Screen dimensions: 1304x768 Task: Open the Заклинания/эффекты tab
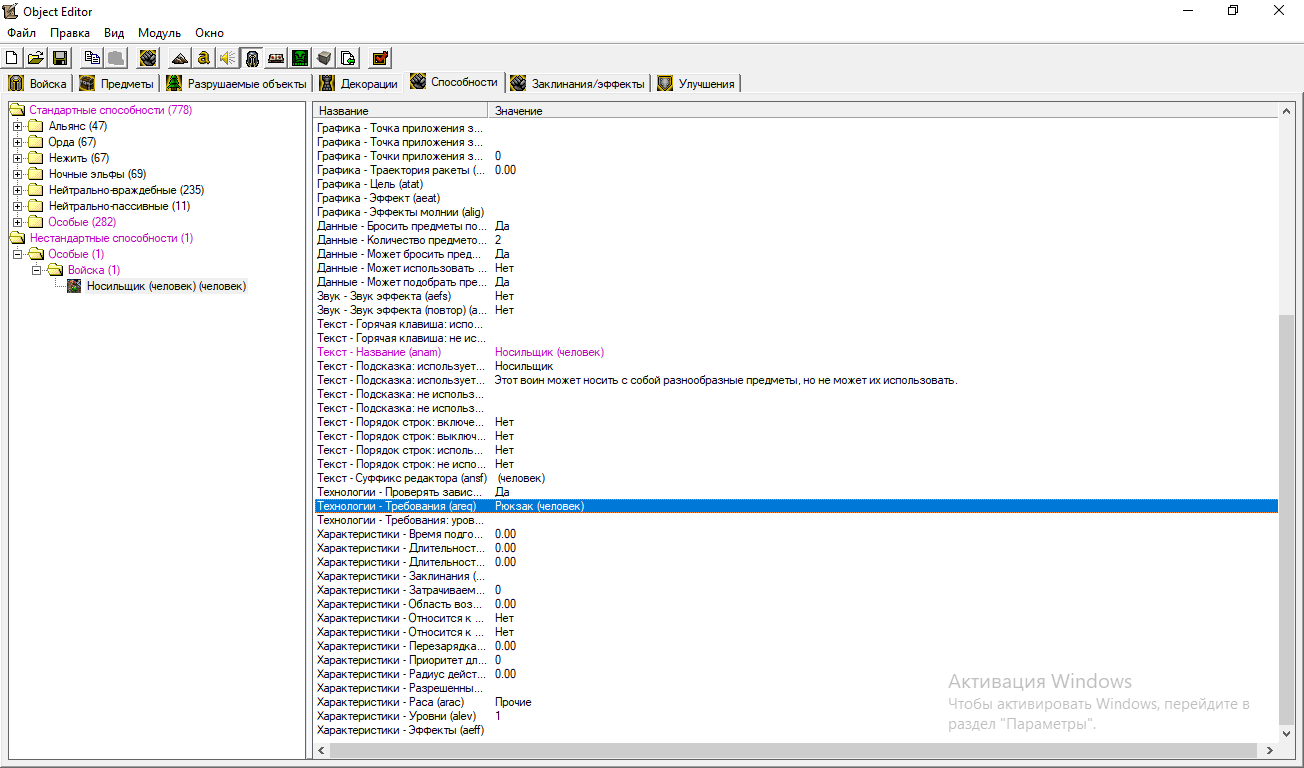578,84
